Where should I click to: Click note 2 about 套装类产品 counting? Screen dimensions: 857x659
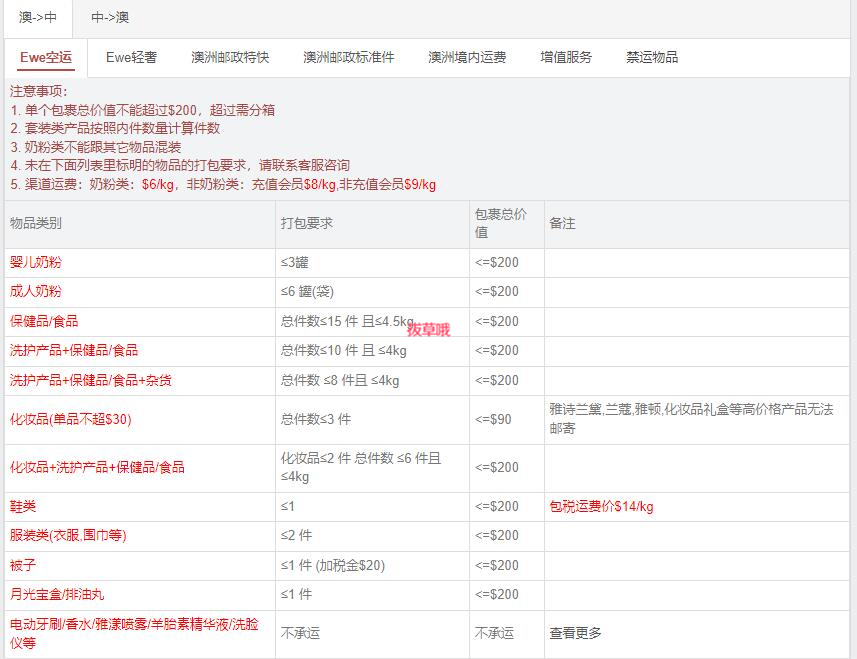pyautogui.click(x=115, y=128)
